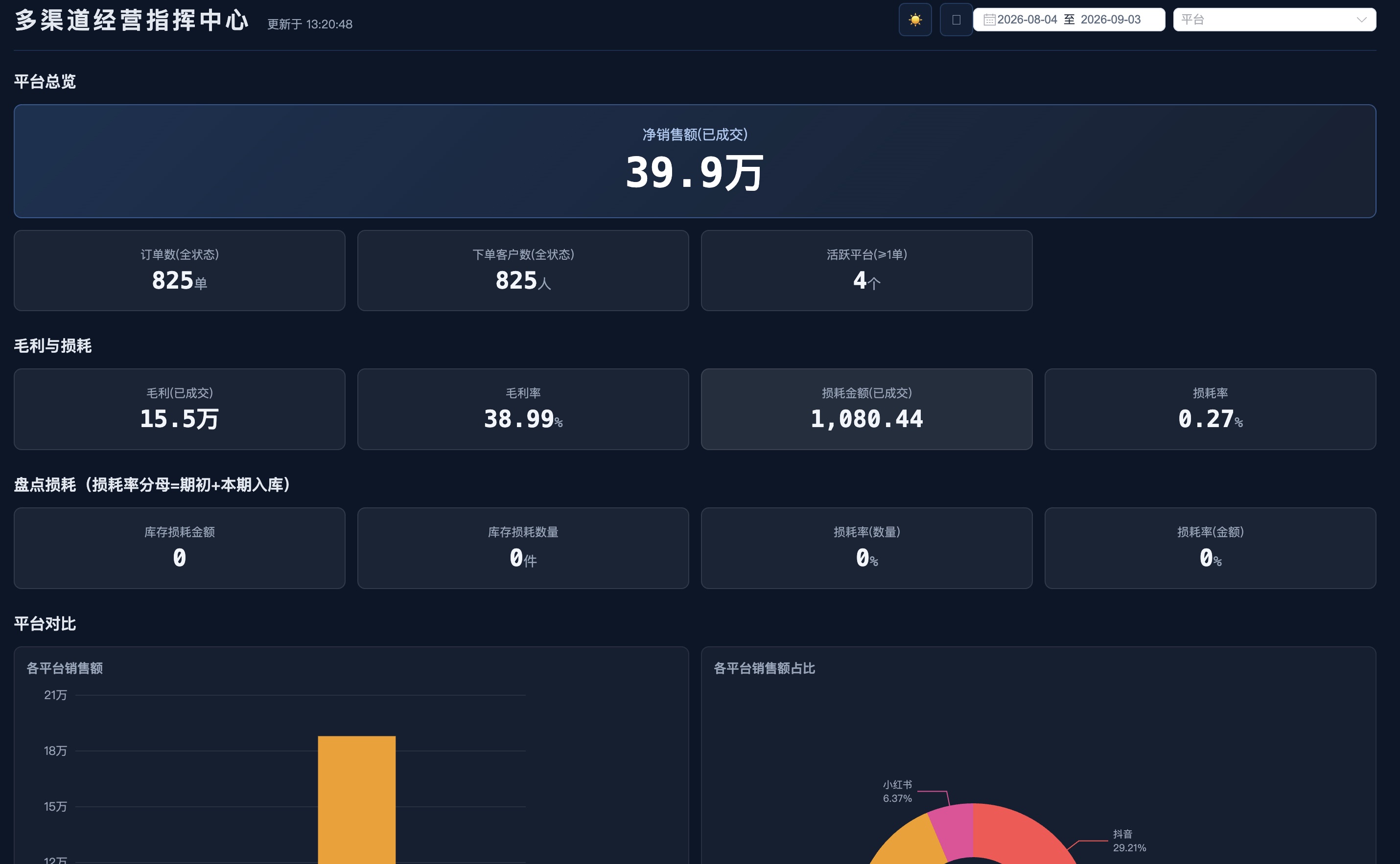
Task: Set the end date field 2026-09-03
Action: pos(1110,20)
